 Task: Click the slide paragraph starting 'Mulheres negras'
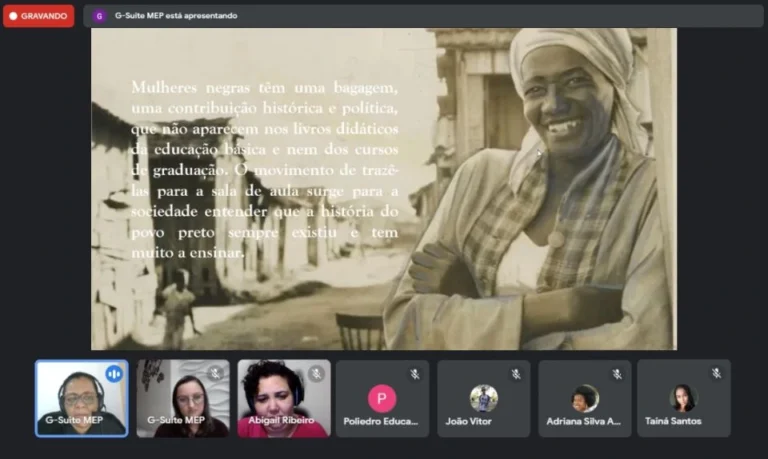[x=265, y=170]
